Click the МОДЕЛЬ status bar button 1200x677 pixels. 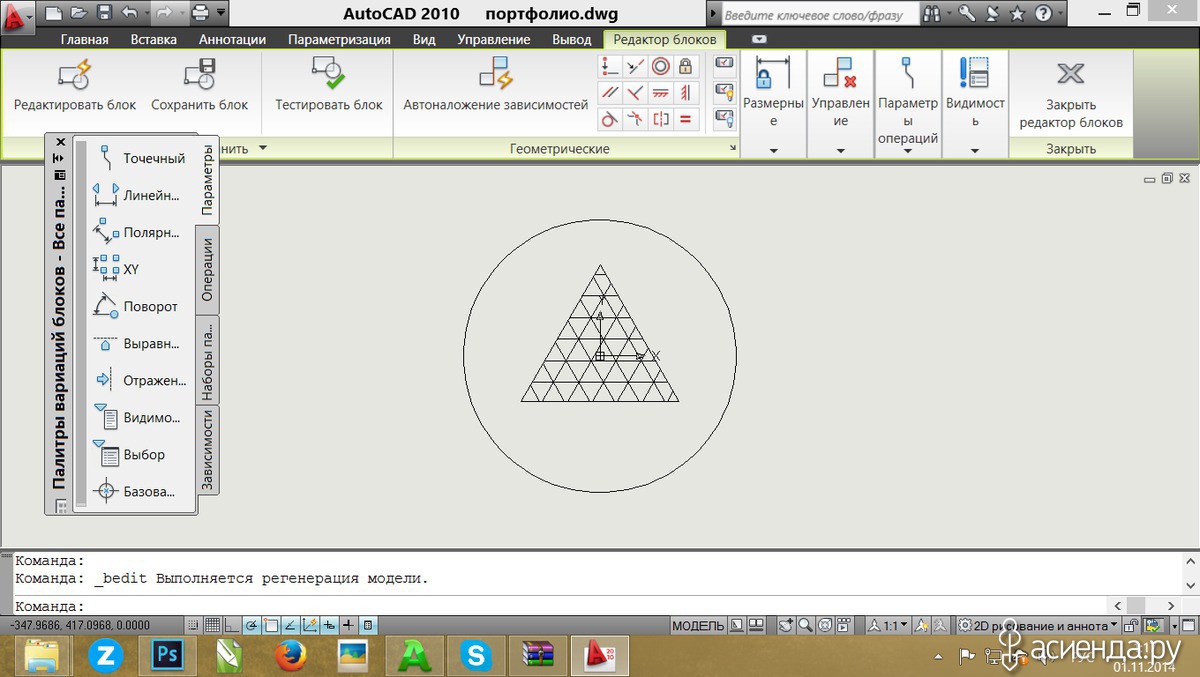[697, 626]
